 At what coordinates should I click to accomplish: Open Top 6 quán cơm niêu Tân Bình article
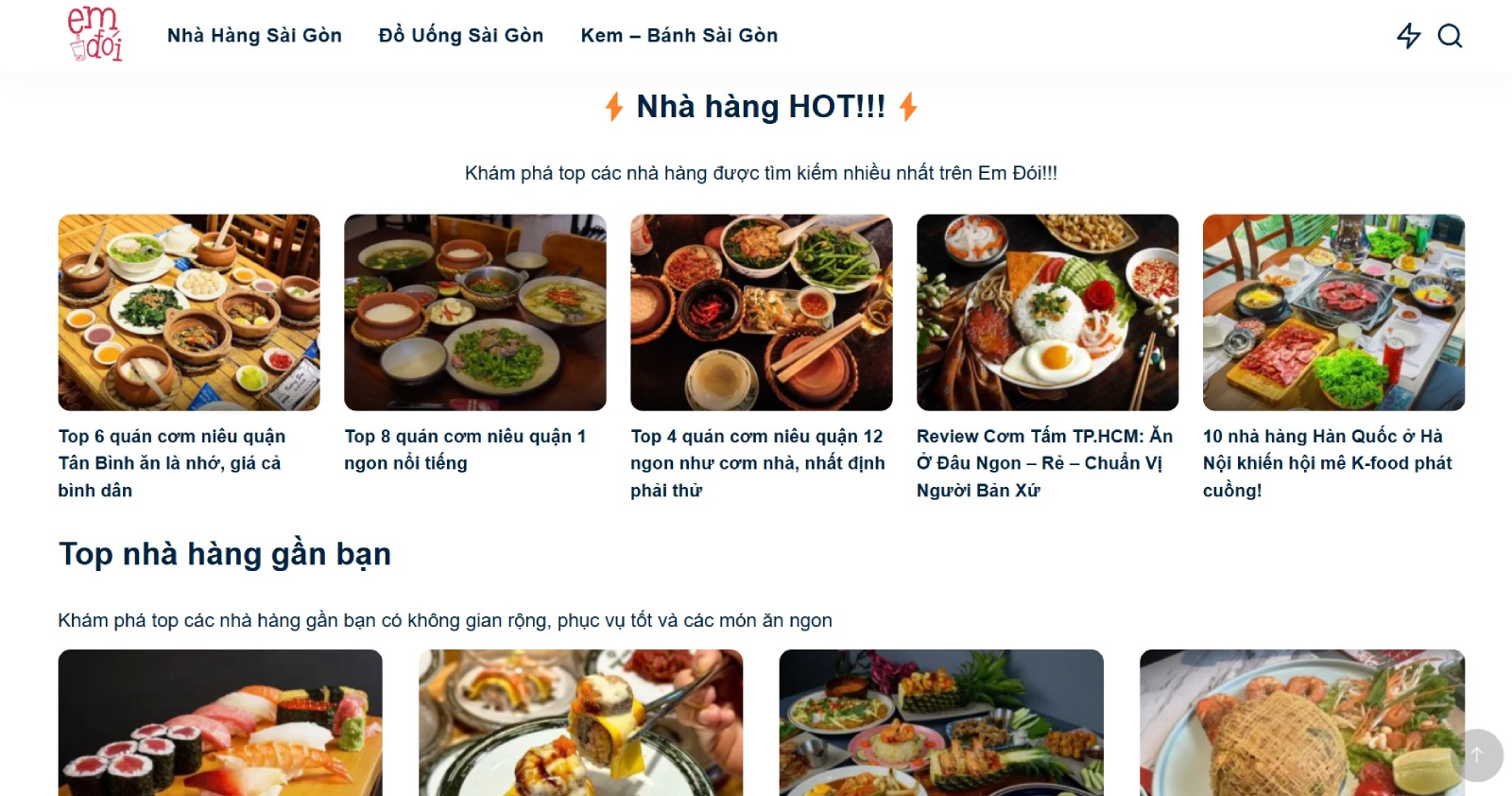click(x=171, y=463)
